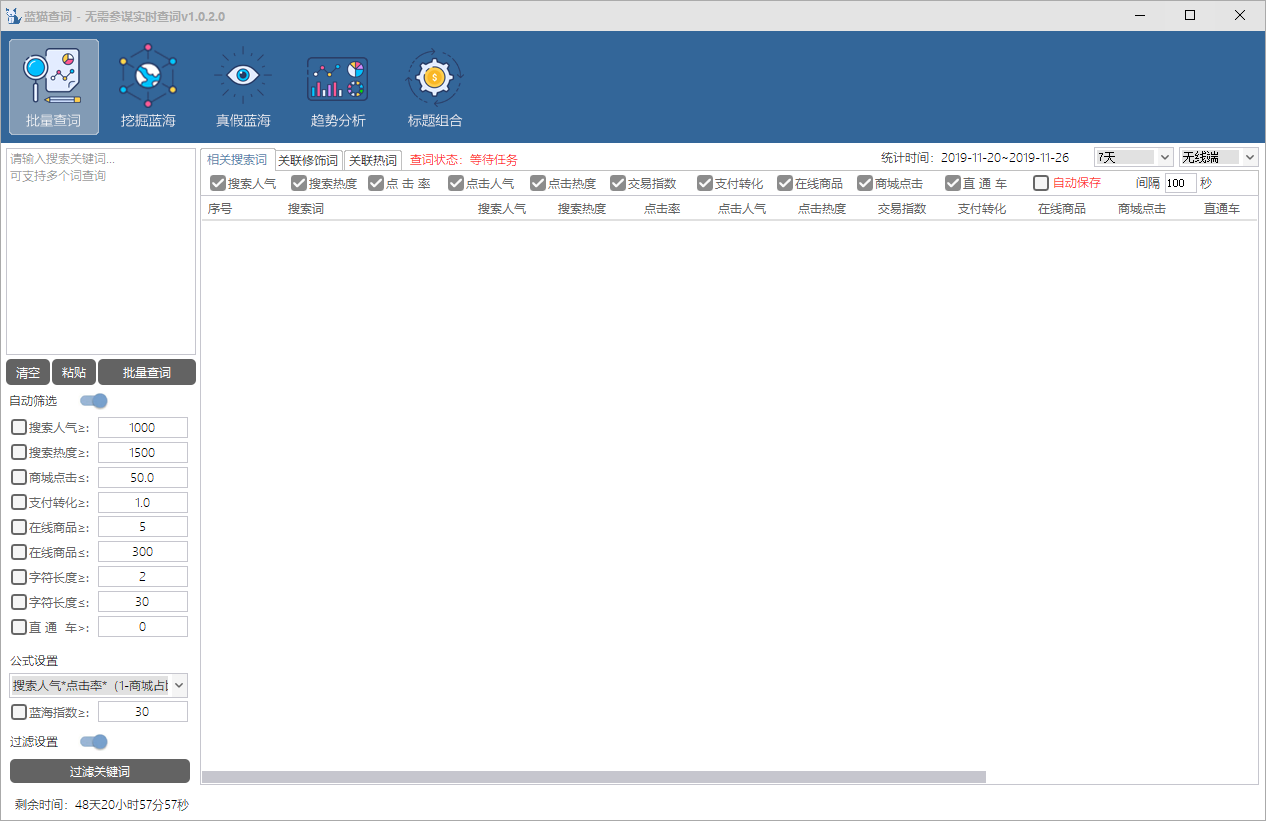Screen dimensions: 1266x821
Task: Click the 批量查词 query button
Action: click(146, 373)
